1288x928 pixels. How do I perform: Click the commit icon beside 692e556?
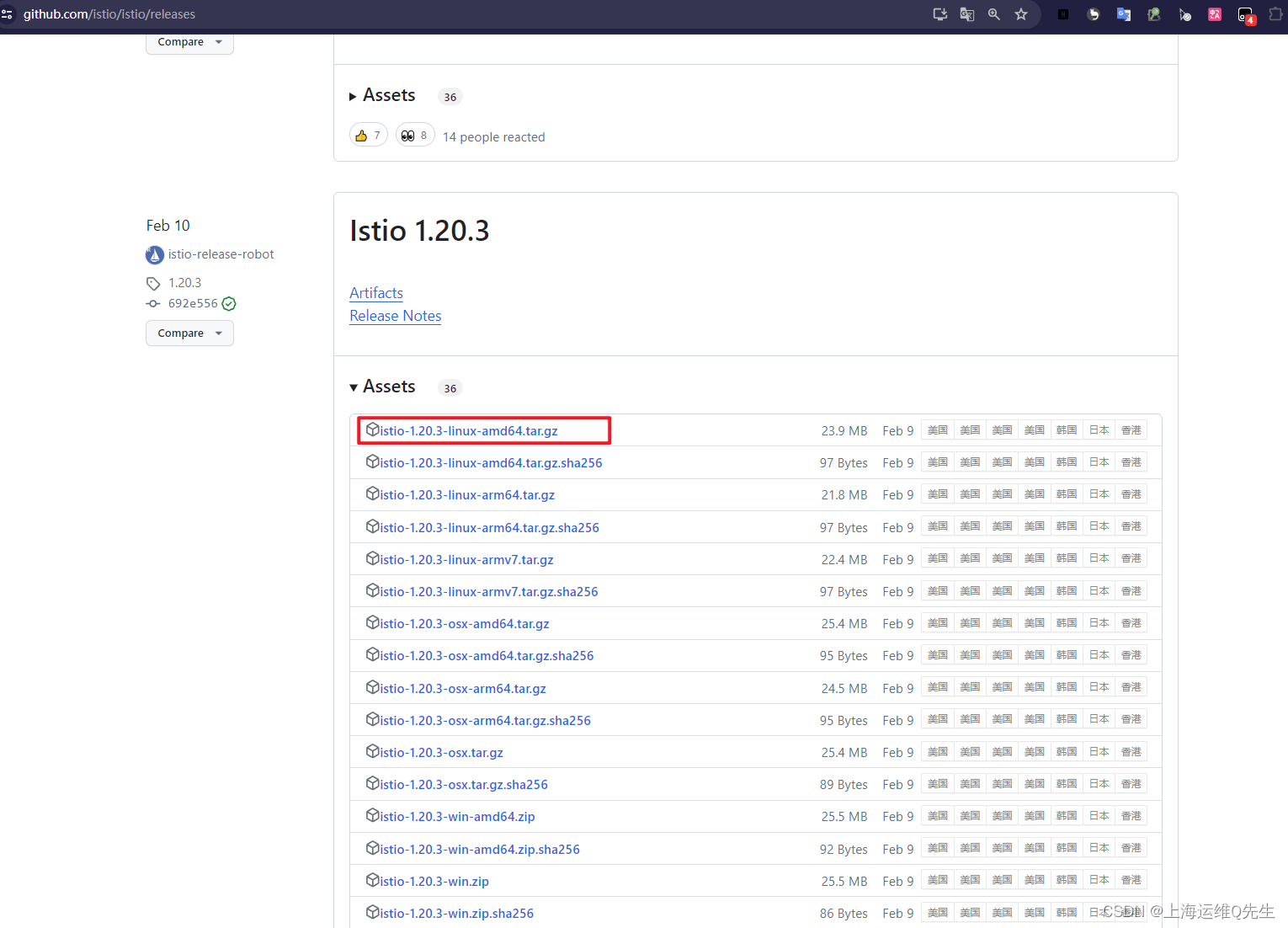(x=153, y=304)
